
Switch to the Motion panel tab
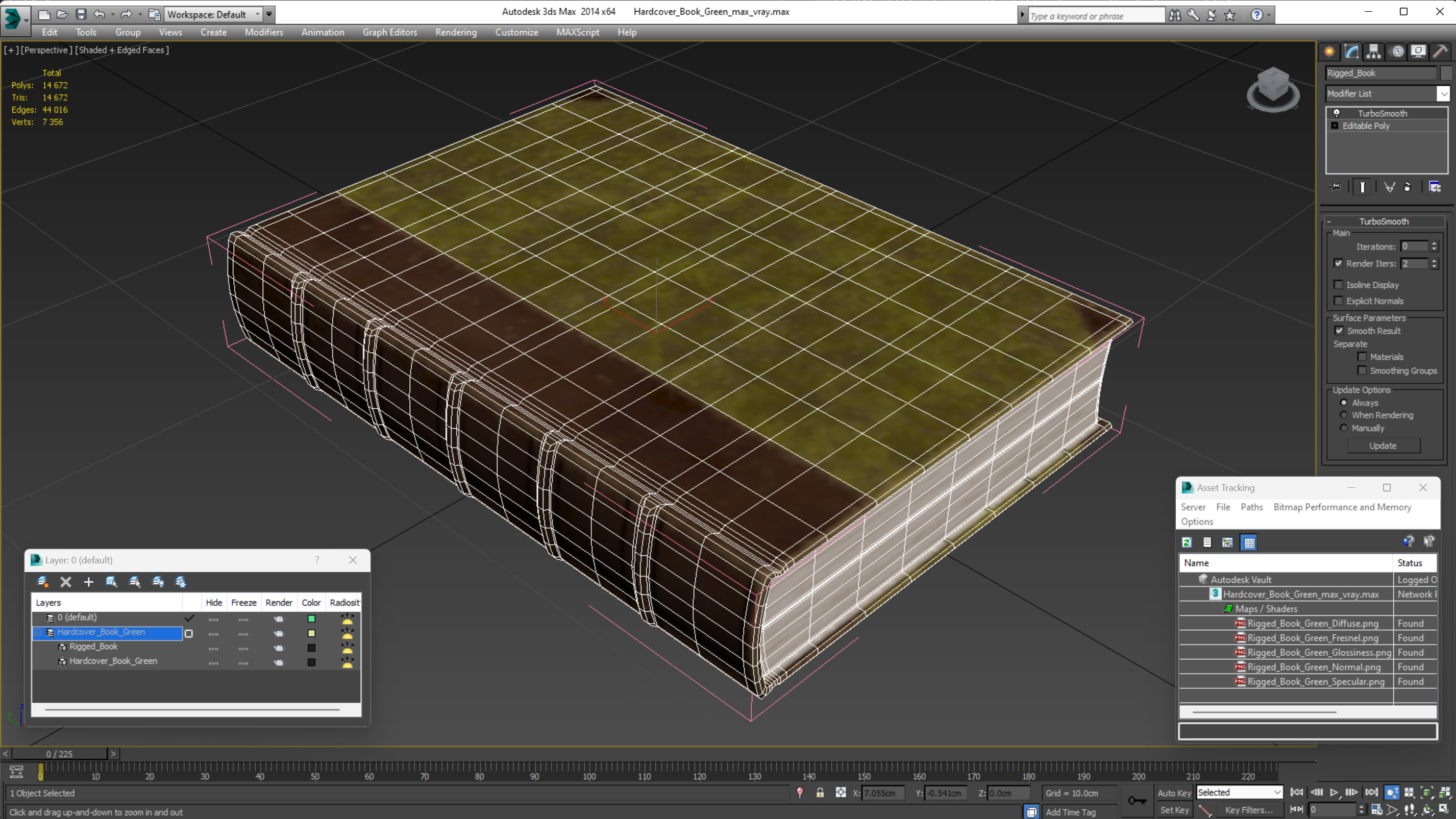(1397, 52)
